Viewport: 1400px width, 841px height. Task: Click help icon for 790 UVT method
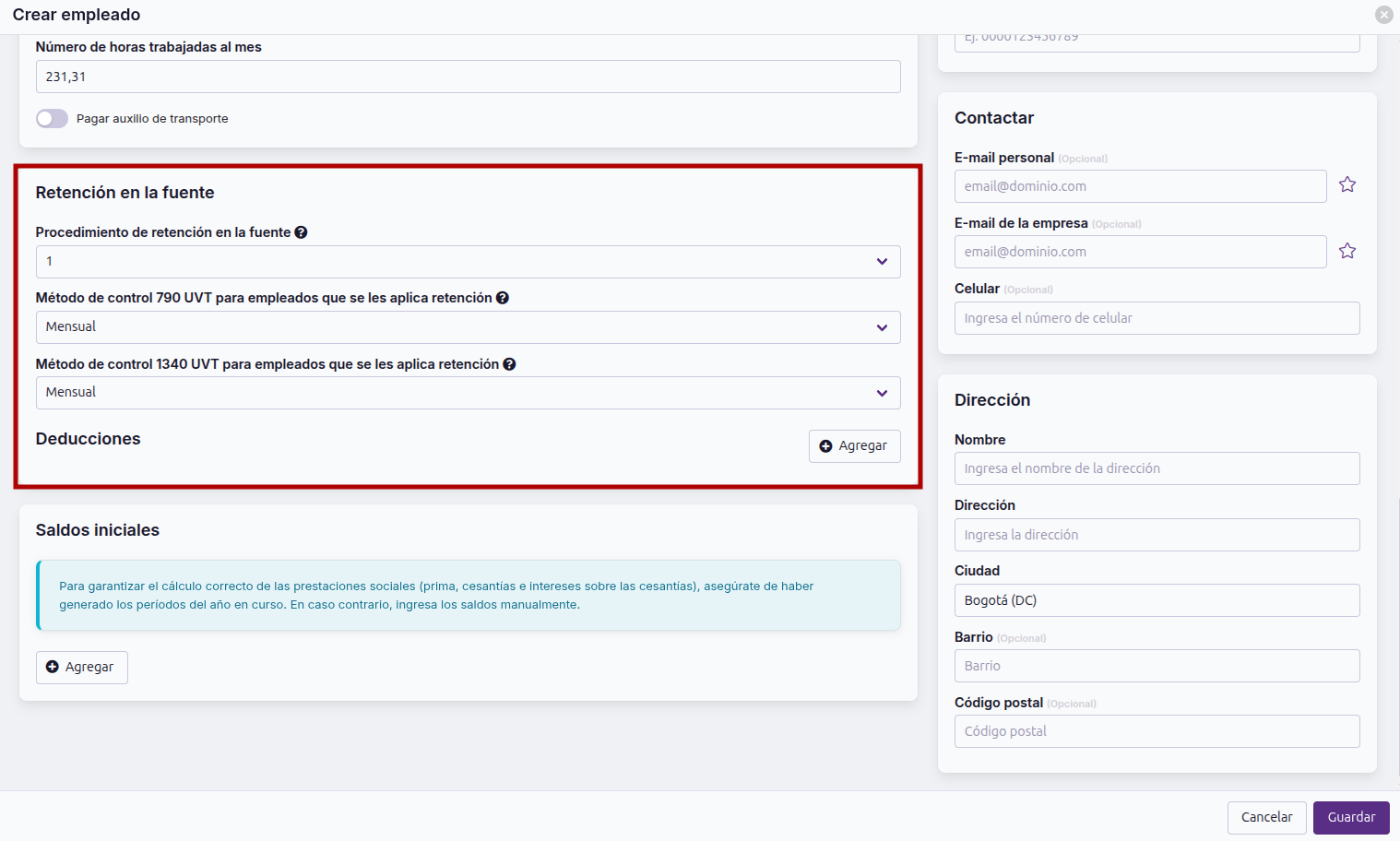[503, 298]
